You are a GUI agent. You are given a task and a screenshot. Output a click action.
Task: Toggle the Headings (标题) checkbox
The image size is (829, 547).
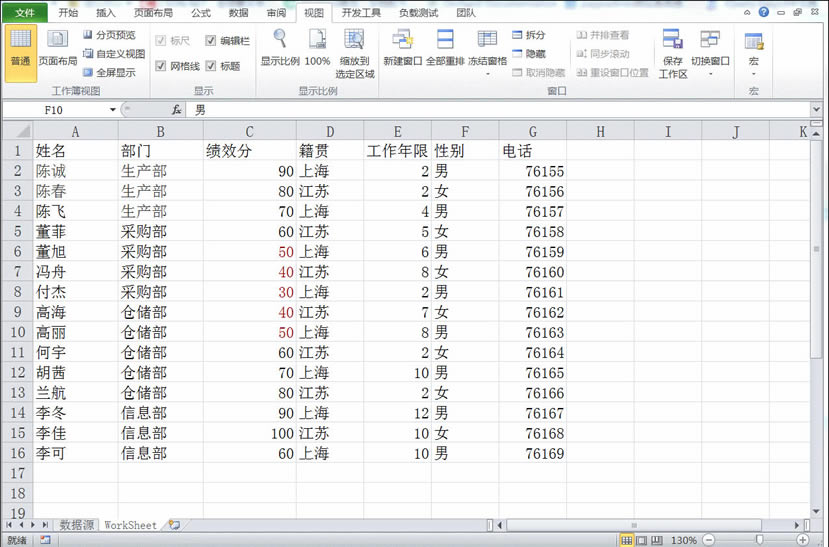point(210,66)
